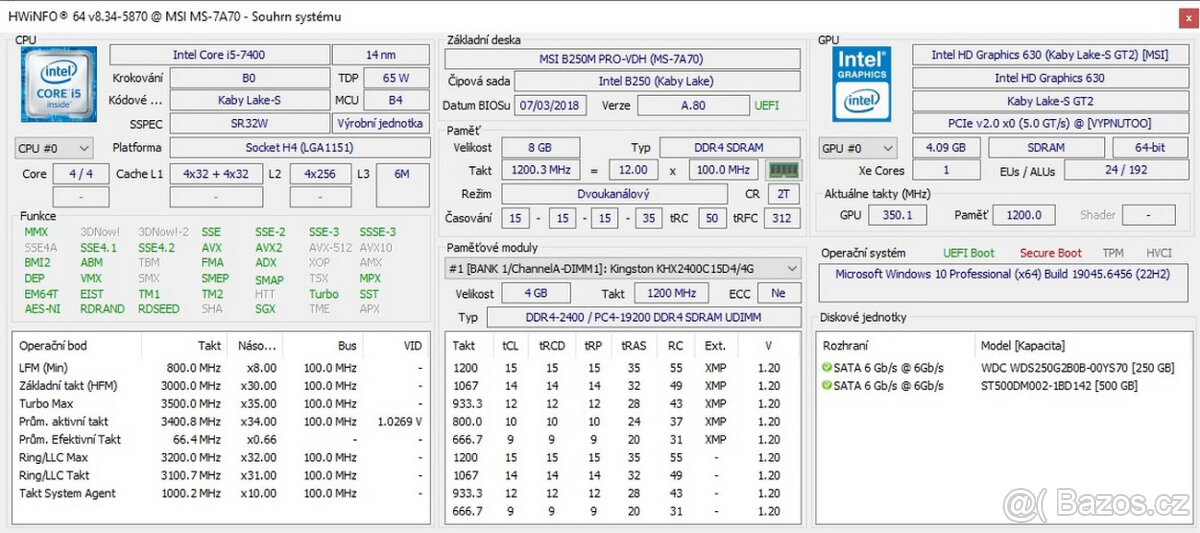1200x533 pixels.
Task: Click the Takt System Agent row
Action: [x=221, y=493]
